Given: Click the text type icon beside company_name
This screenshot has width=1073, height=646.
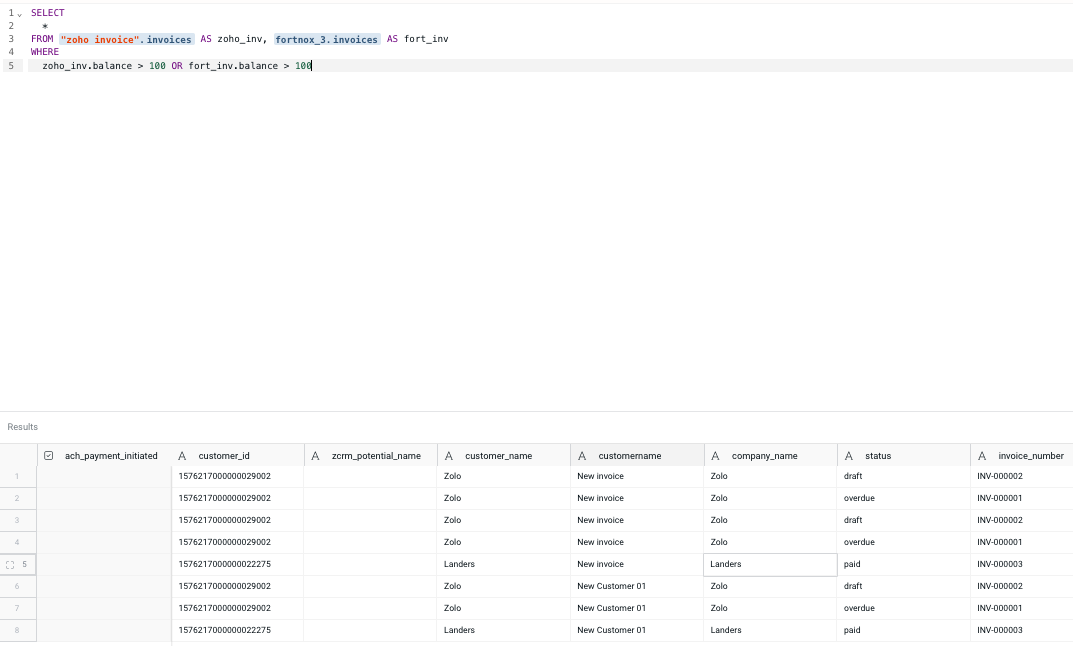Looking at the screenshot, I should (715, 456).
